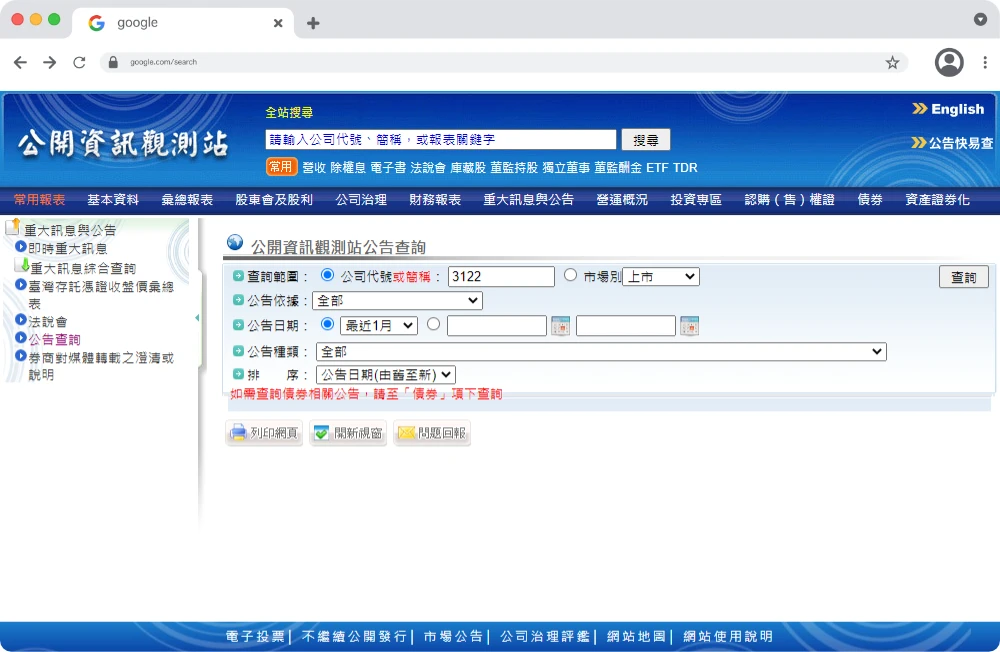This screenshot has width=1000, height=652.
Task: Click the 全站搜尋 search input box
Action: tap(441, 140)
